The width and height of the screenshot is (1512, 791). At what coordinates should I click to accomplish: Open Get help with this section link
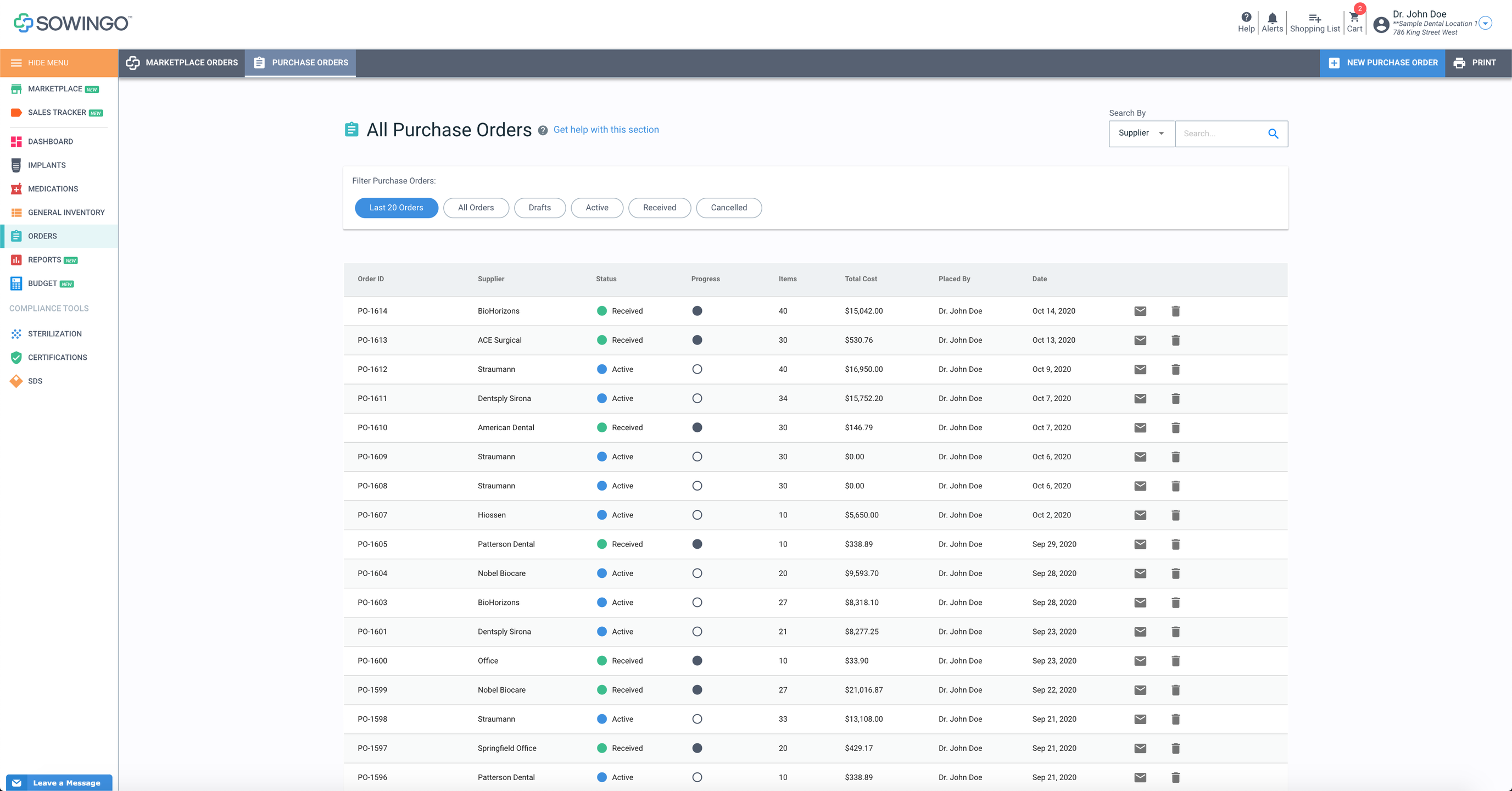click(x=606, y=130)
